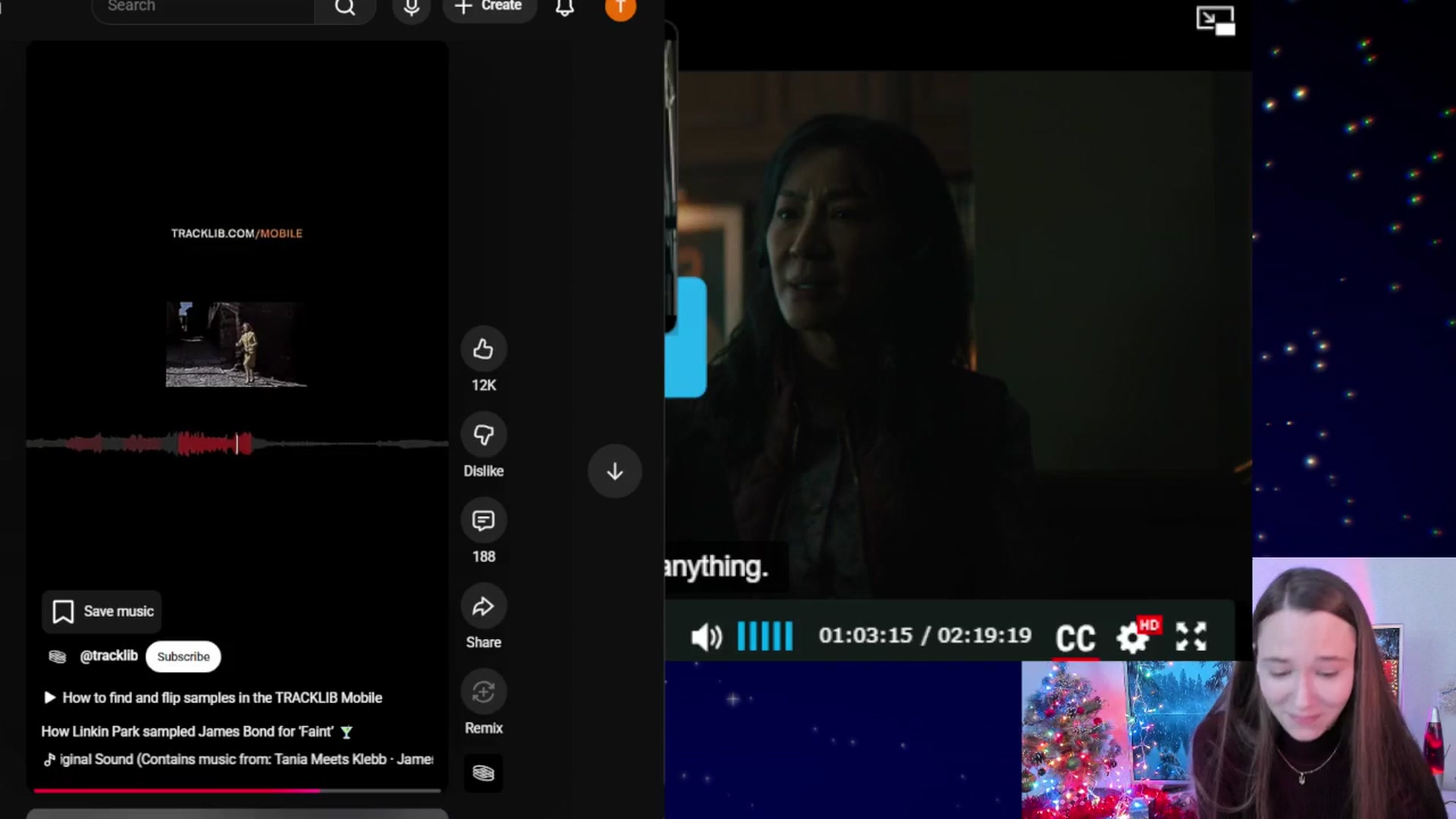Activate voice search microphone
Screen dimensions: 1456x819
(x=412, y=8)
